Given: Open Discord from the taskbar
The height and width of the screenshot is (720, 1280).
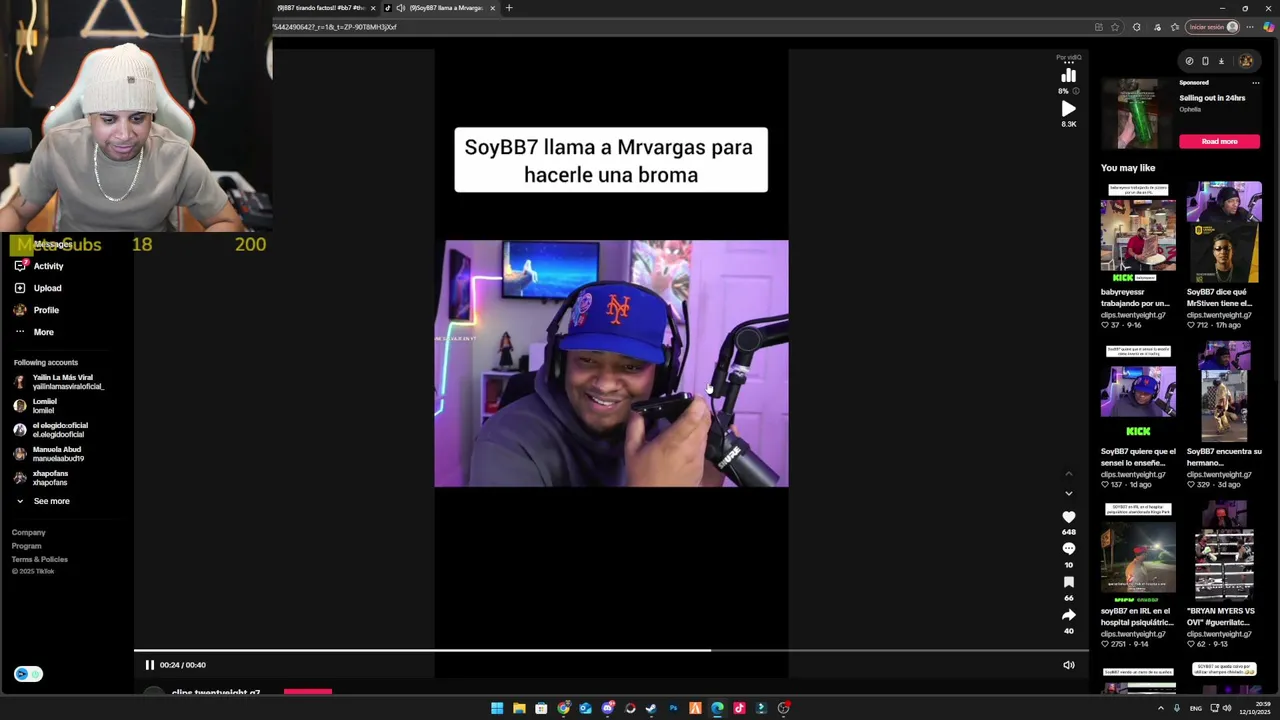Looking at the screenshot, I should click(607, 708).
